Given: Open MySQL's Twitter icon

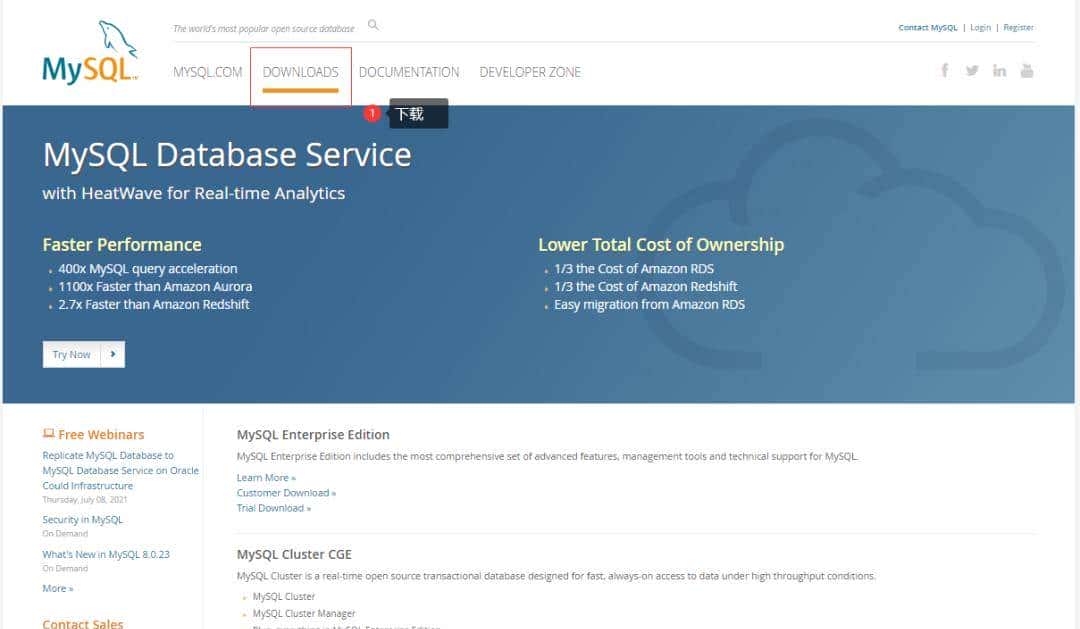Looking at the screenshot, I should click(972, 70).
